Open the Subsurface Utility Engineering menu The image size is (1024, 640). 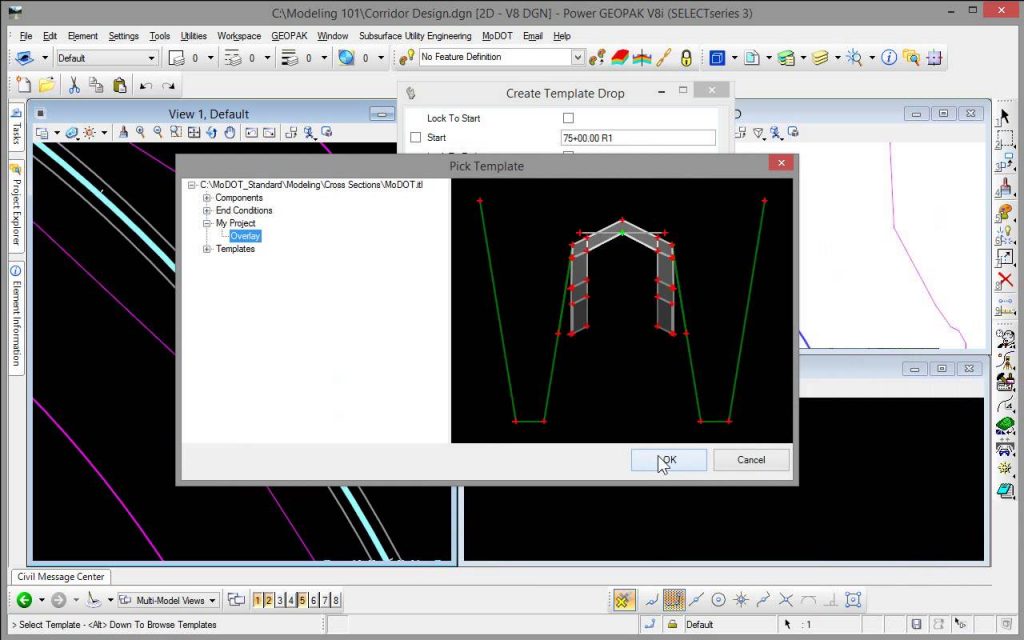point(415,36)
